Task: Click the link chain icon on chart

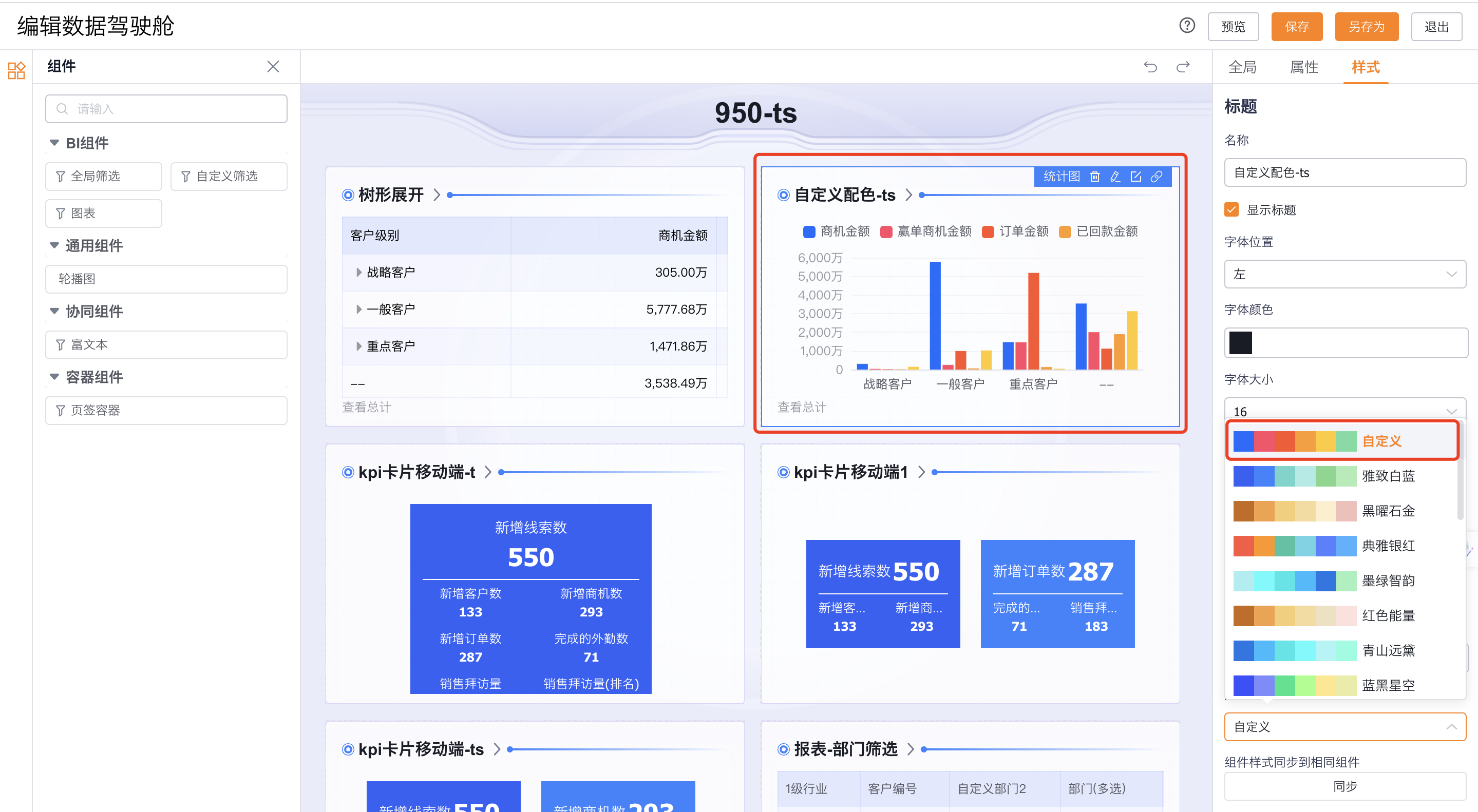Action: [x=1156, y=177]
